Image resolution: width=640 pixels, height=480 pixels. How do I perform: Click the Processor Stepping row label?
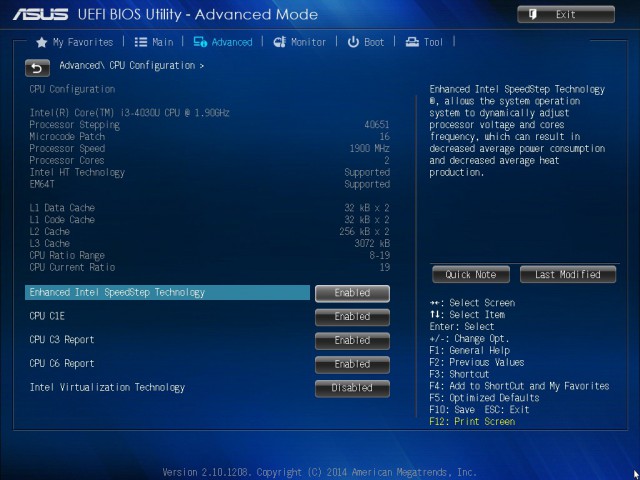click(75, 125)
